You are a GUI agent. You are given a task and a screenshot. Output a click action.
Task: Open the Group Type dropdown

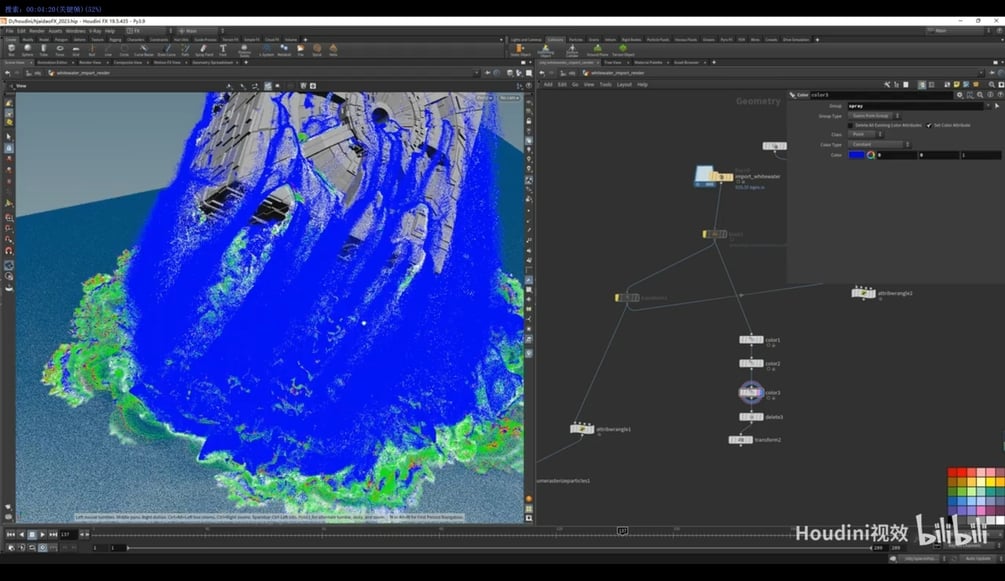[874, 116]
